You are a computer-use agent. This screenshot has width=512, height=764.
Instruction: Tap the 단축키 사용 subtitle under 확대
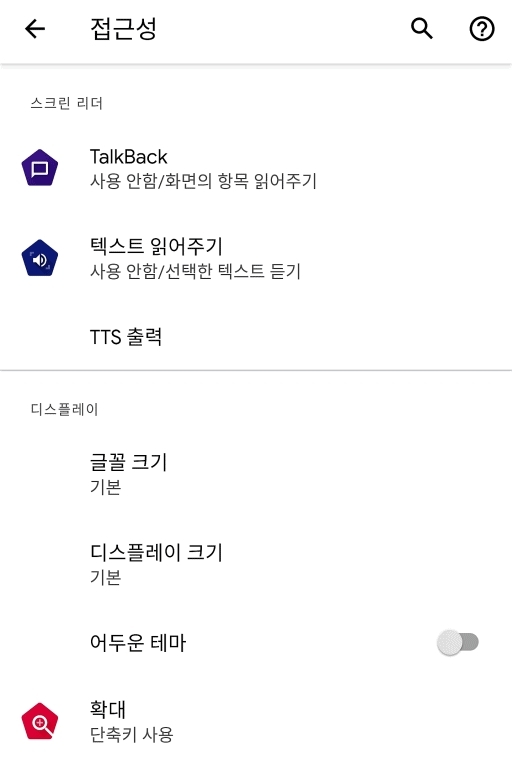tap(132, 734)
